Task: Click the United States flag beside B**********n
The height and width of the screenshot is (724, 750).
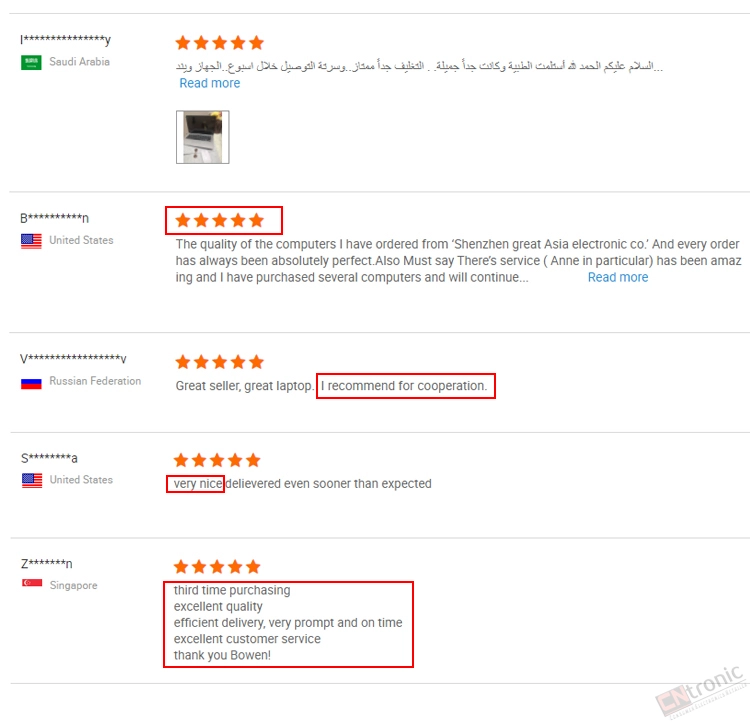Action: tap(31, 241)
